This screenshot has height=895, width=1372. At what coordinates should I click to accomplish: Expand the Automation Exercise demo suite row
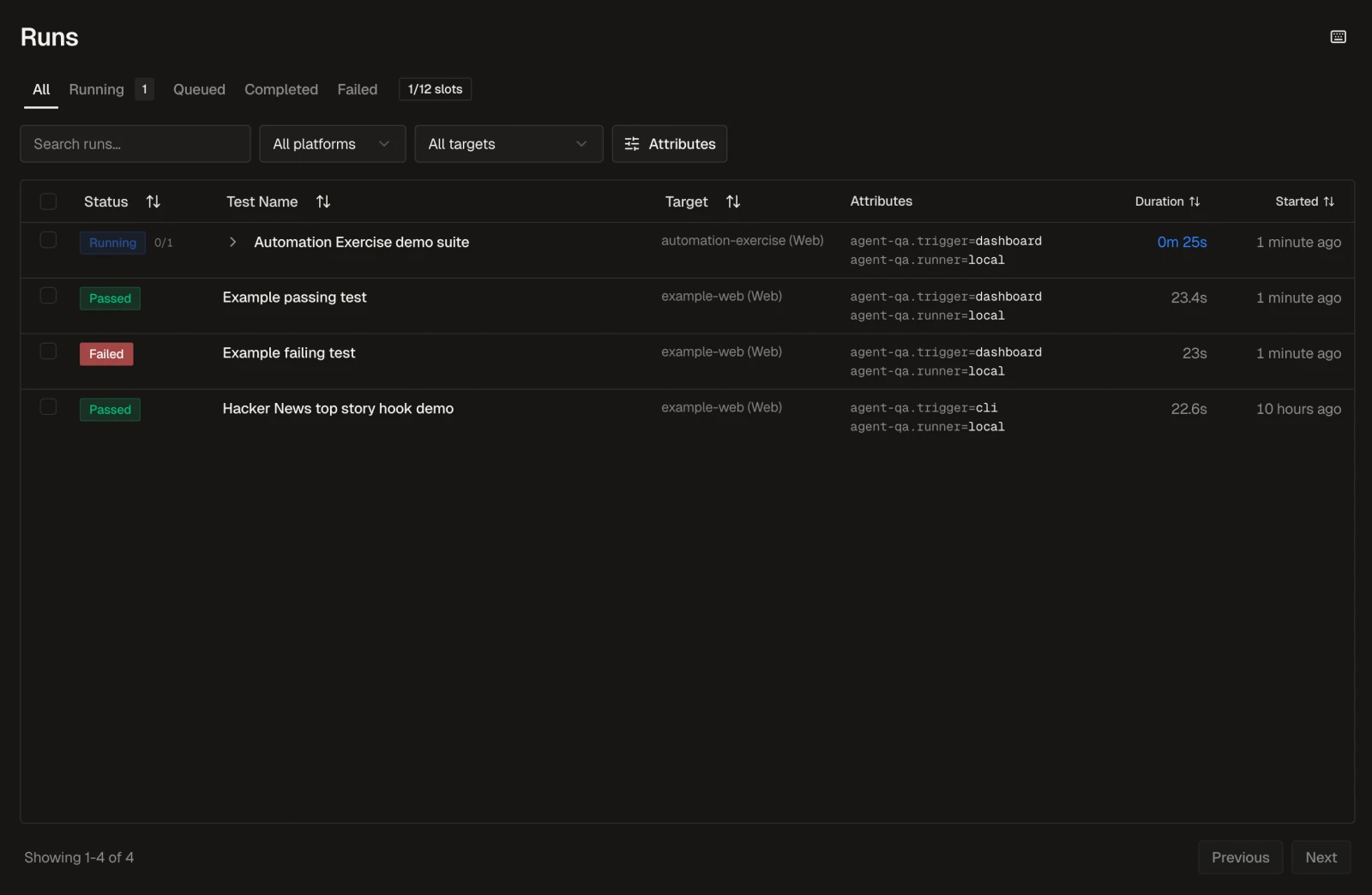(232, 243)
